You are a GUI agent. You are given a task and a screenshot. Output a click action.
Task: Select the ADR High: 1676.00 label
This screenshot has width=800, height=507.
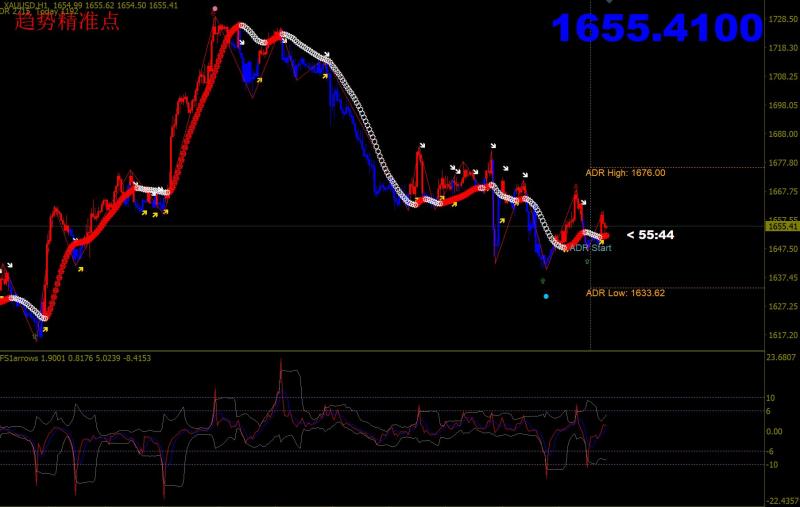click(625, 173)
